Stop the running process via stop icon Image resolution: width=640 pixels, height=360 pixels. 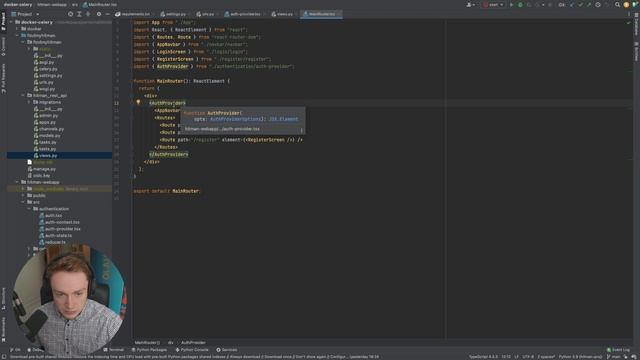coord(550,5)
